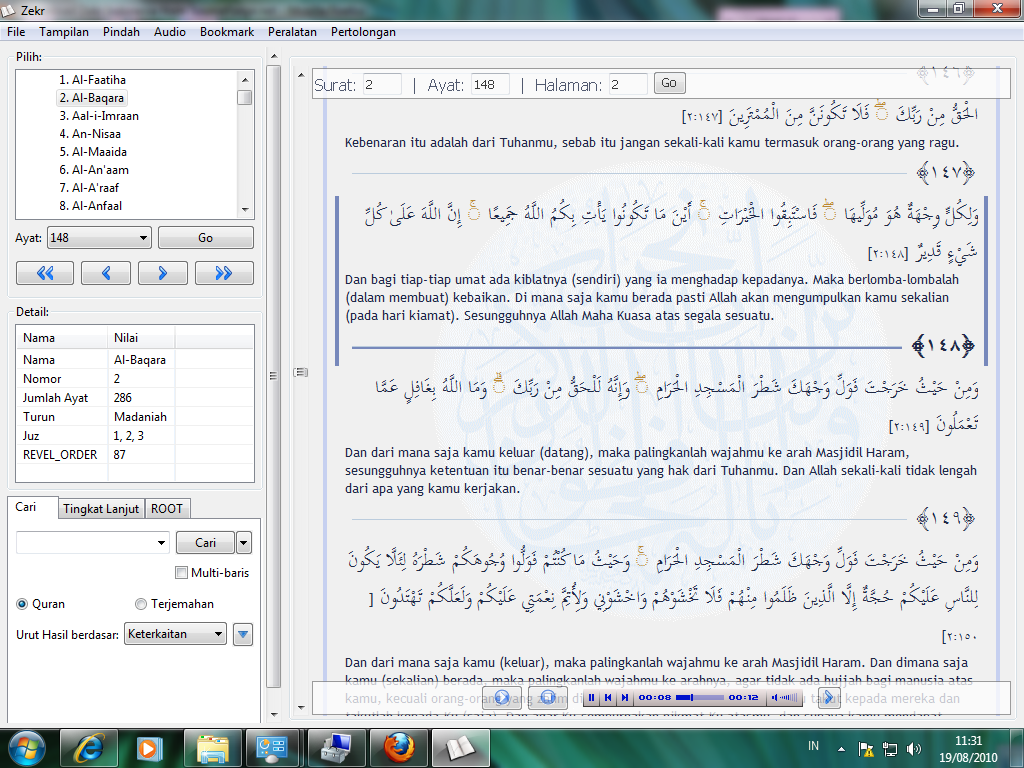The image size is (1024, 768).
Task: Open the toolbox and monitor taskbar icon
Action: coord(336,748)
